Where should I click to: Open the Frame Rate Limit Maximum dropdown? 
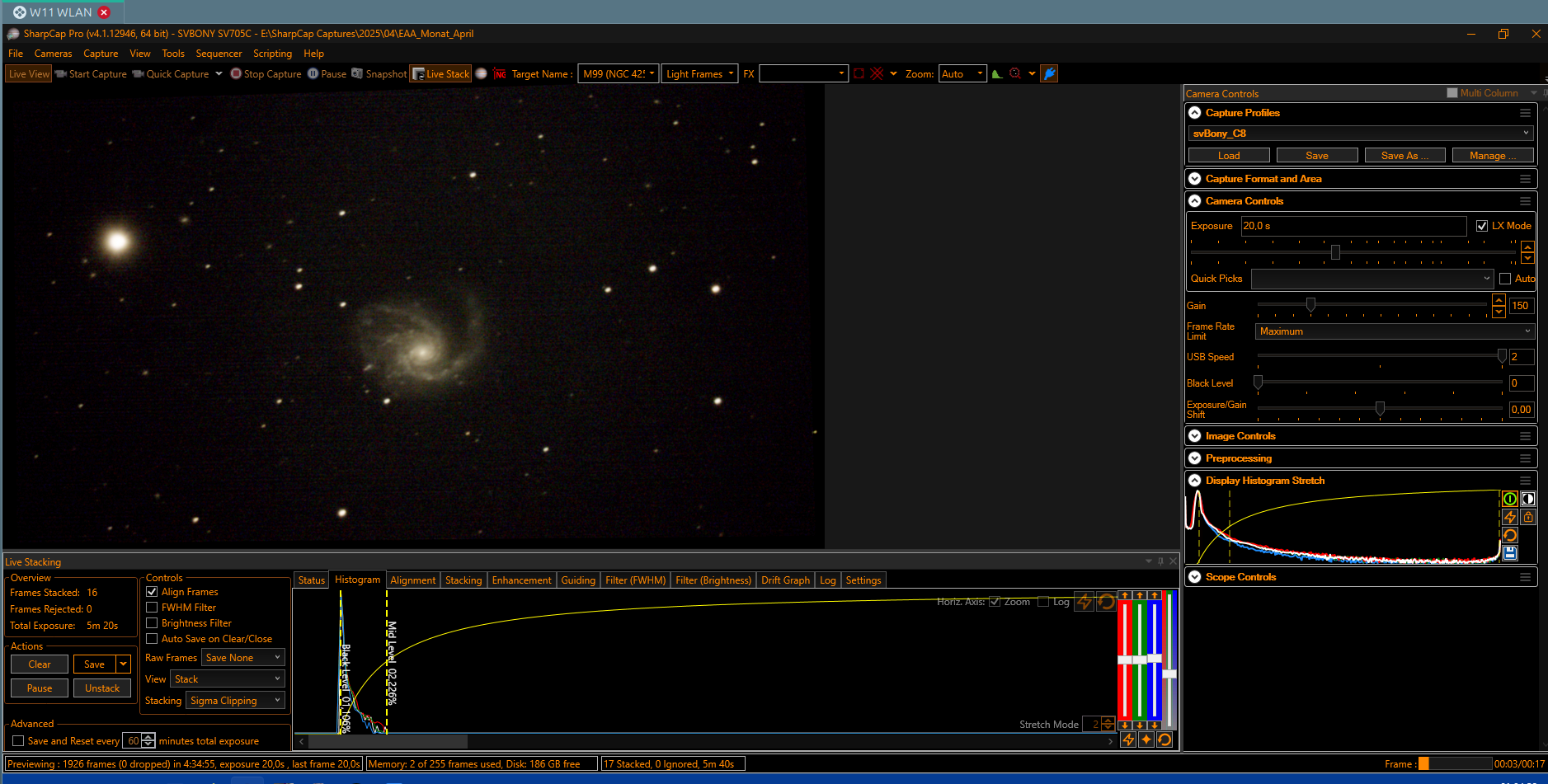pyautogui.click(x=1394, y=331)
